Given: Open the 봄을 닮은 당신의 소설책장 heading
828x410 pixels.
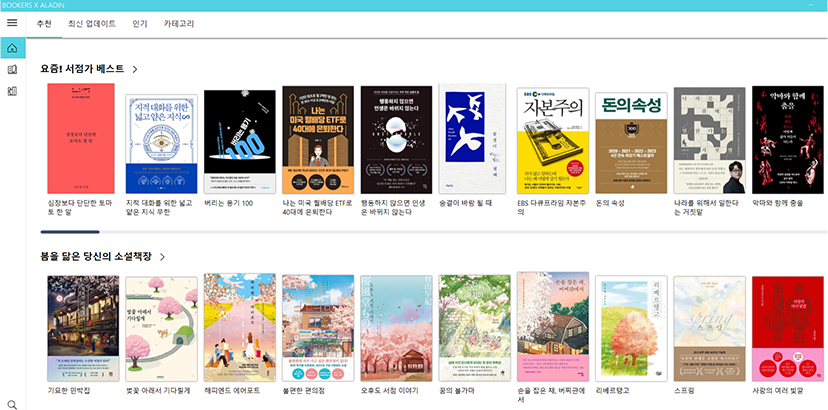Looking at the screenshot, I should [x=96, y=257].
